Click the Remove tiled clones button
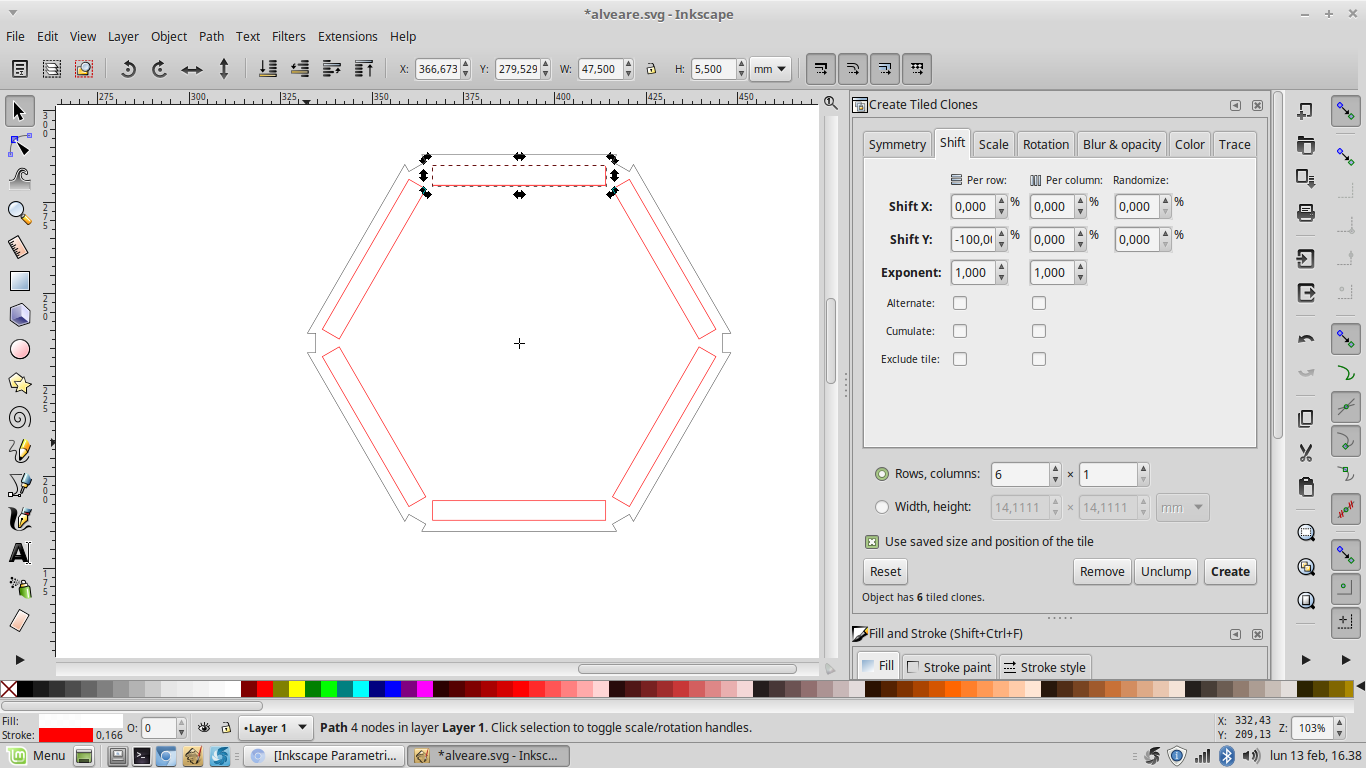Image resolution: width=1366 pixels, height=768 pixels. tap(1102, 572)
